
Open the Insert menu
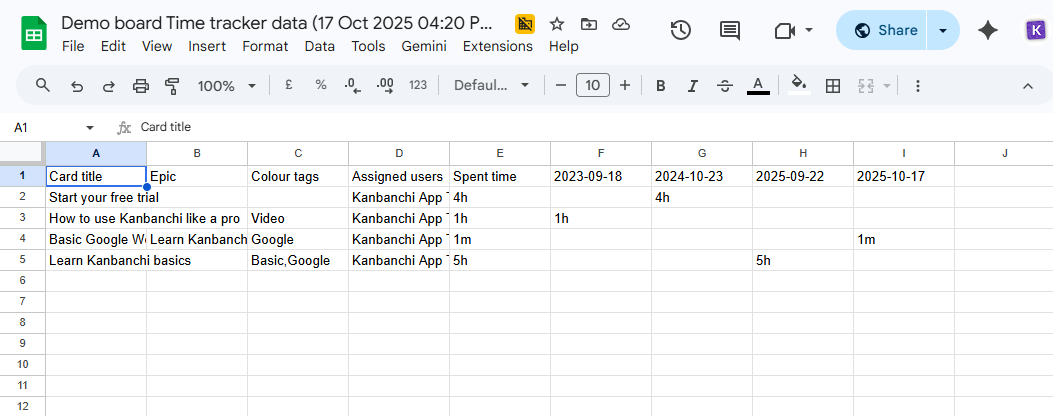[207, 46]
